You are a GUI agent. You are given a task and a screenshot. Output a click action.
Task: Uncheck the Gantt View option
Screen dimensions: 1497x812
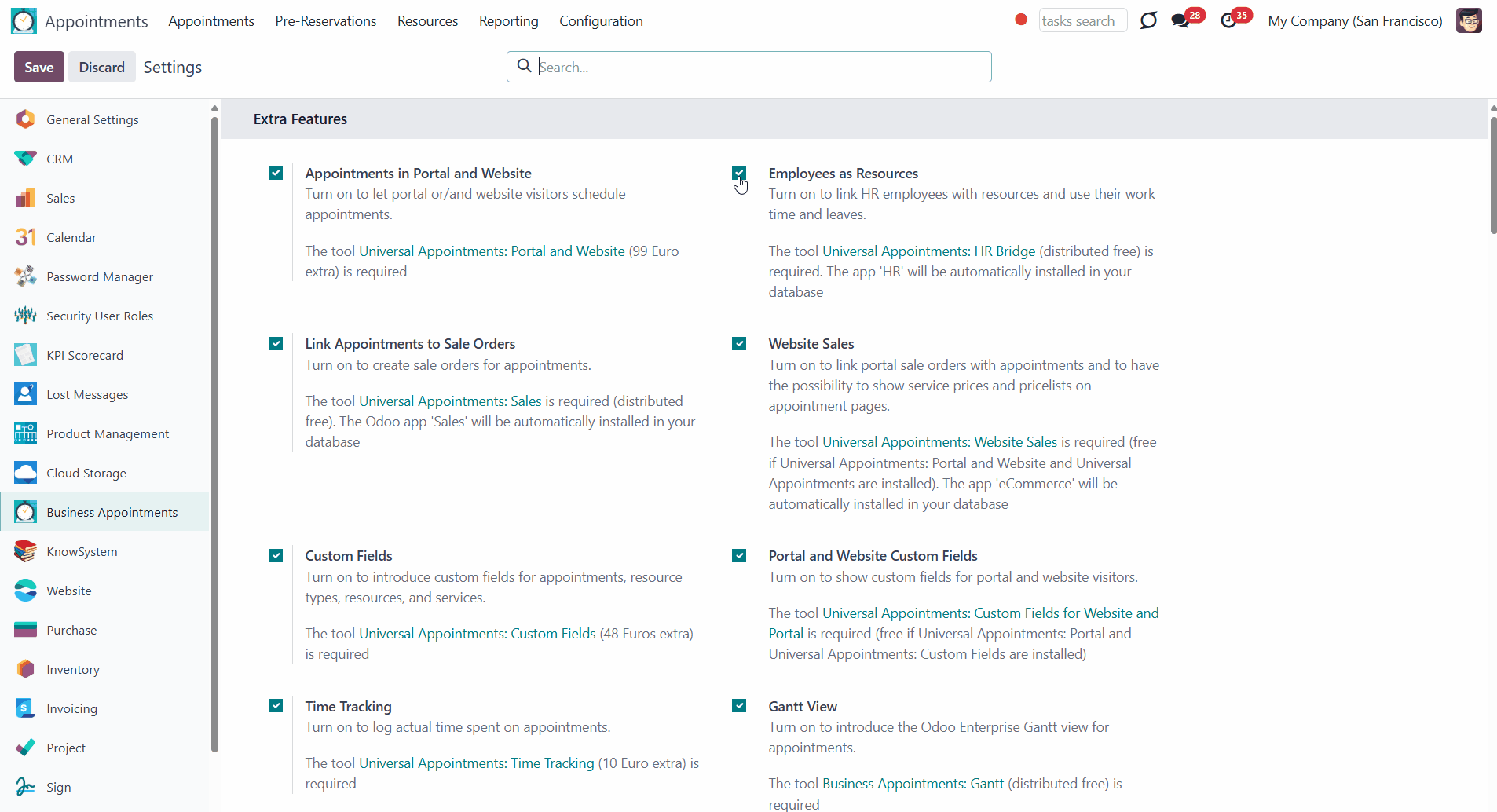[739, 706]
